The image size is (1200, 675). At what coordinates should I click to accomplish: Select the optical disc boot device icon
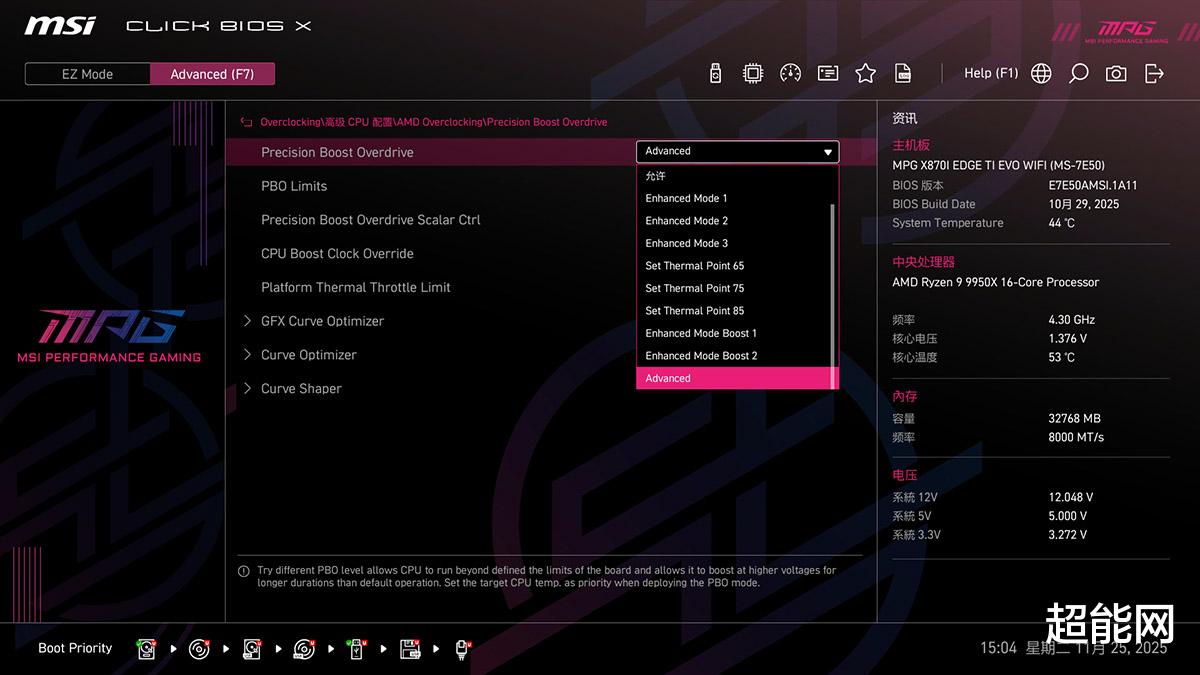click(x=199, y=648)
